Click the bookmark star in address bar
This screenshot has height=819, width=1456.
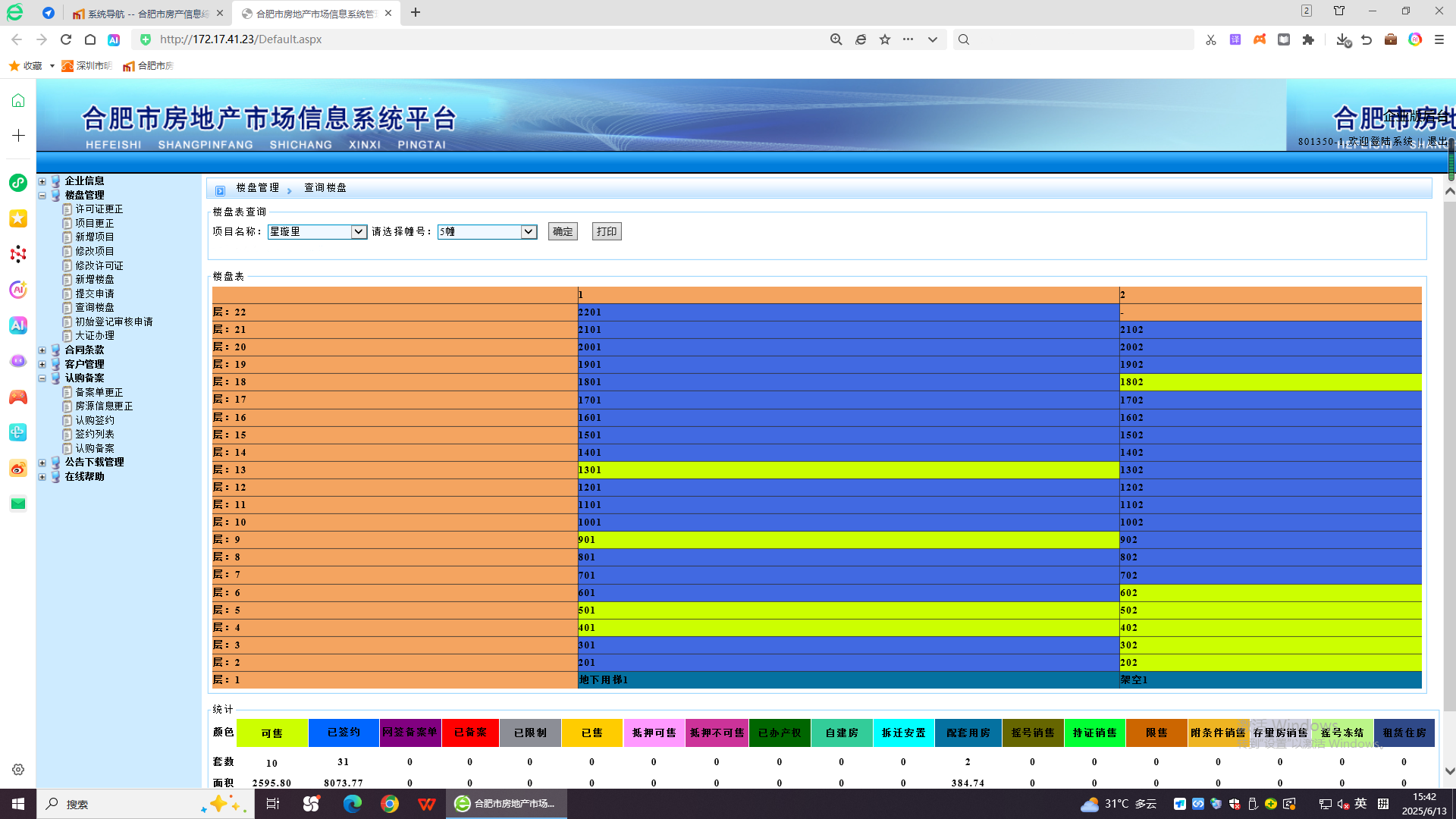[x=884, y=39]
